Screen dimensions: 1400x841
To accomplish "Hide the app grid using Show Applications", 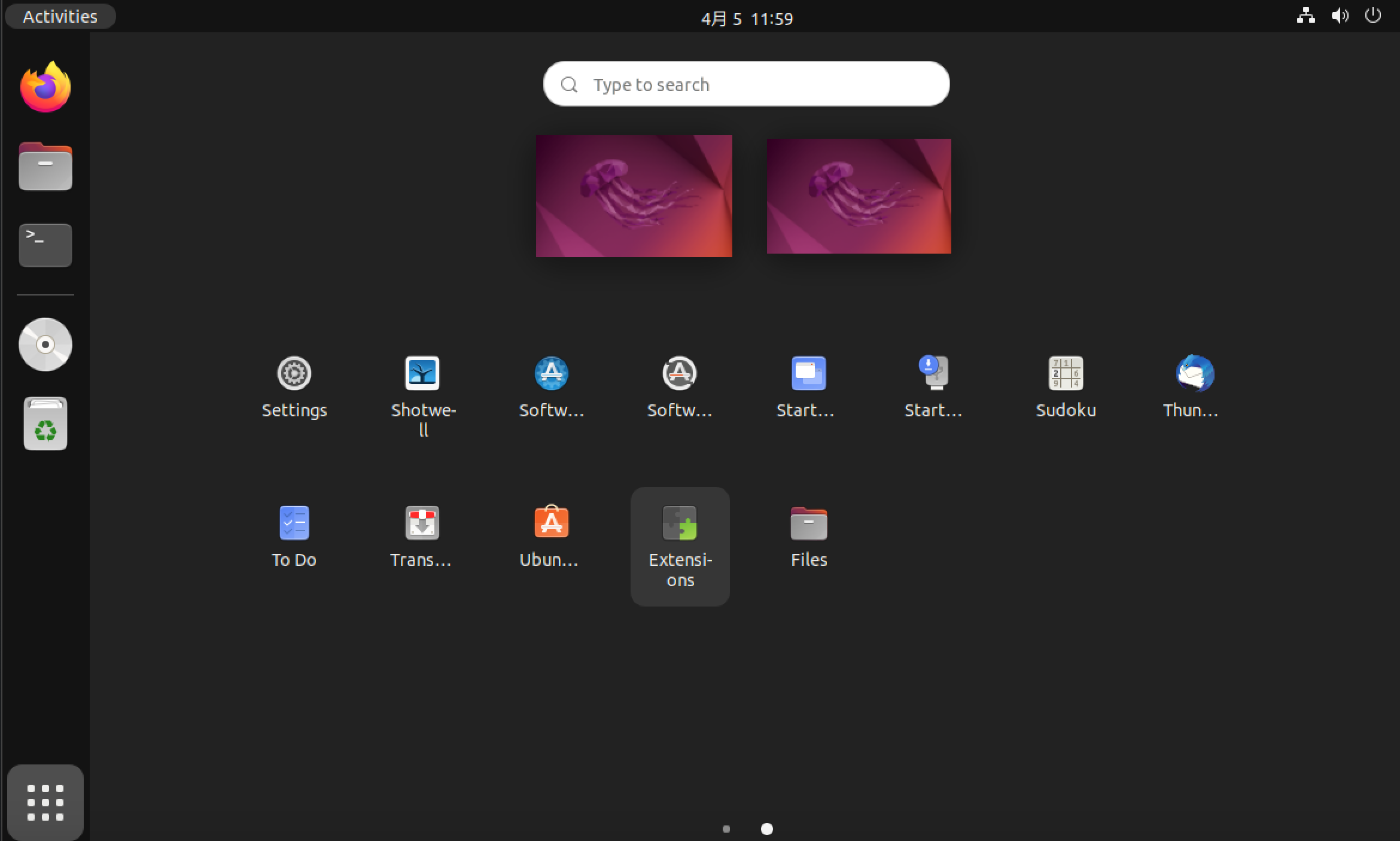I will (45, 802).
